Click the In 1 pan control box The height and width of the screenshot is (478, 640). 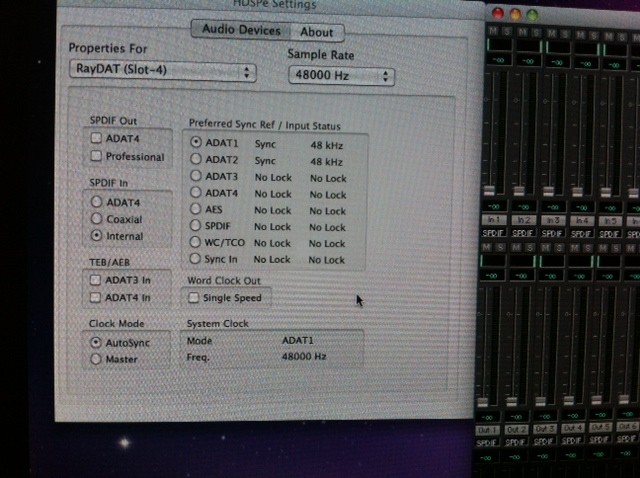[499, 44]
